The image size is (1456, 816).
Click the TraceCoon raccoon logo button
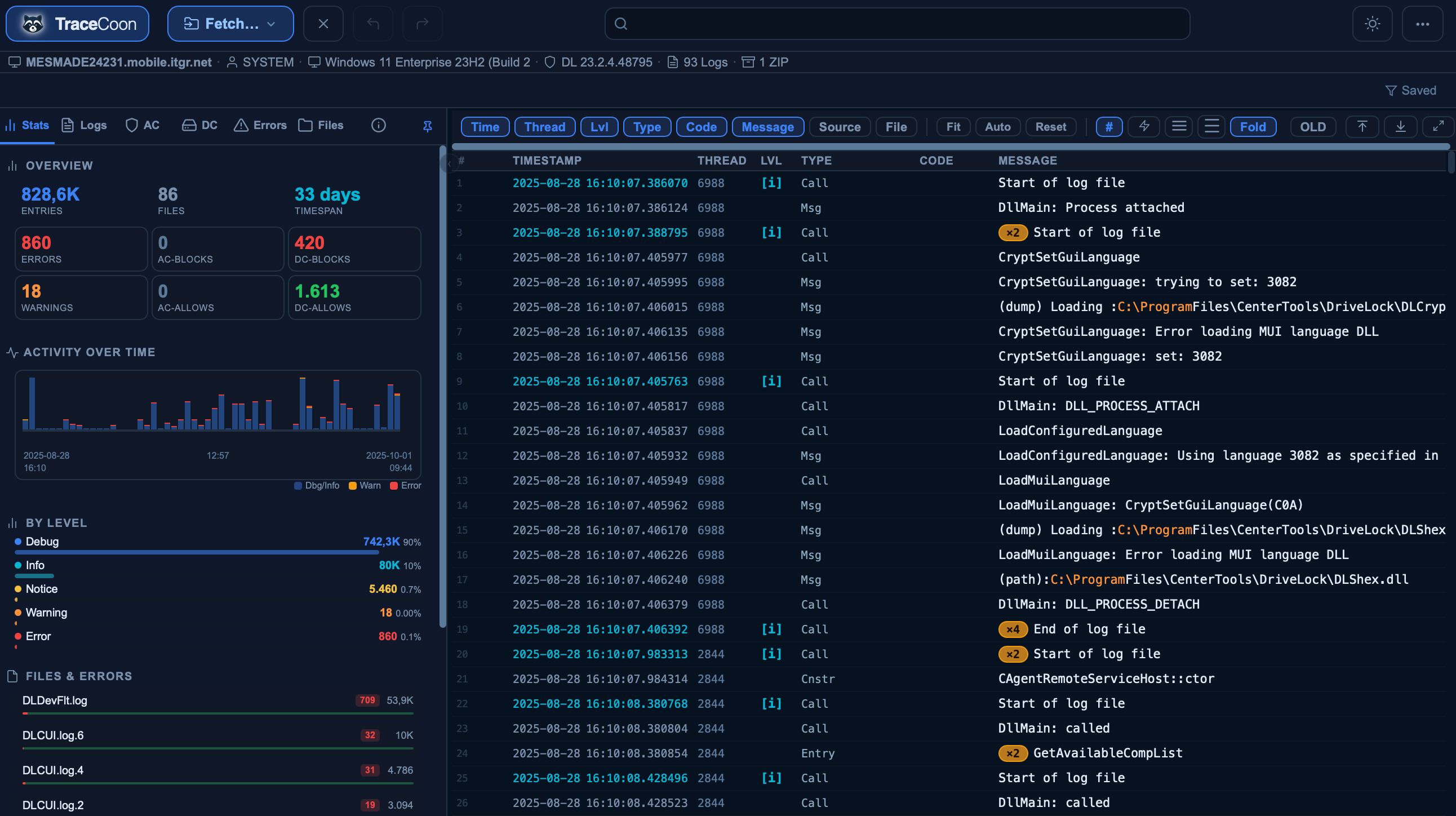[77, 24]
